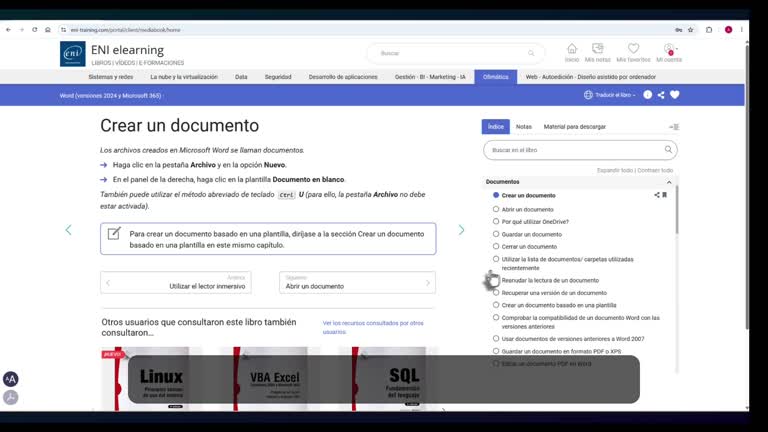
Task: Open the SQL book thumbnail
Action: coord(388,379)
